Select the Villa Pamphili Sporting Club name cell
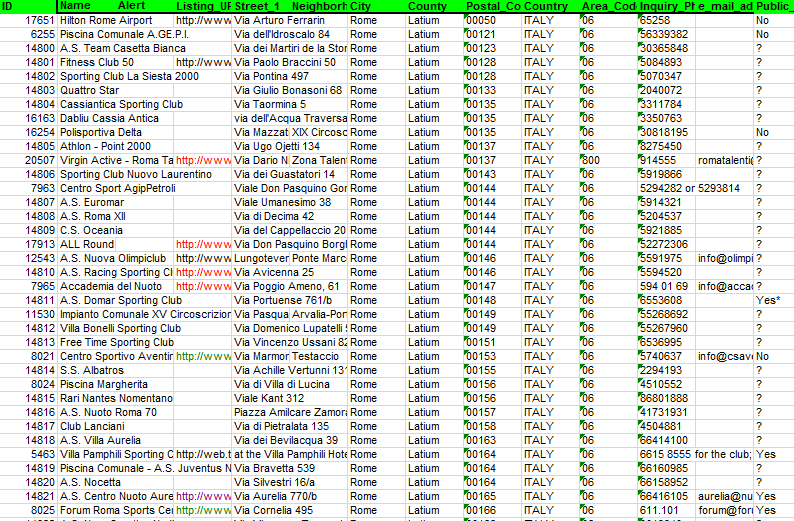 point(116,454)
